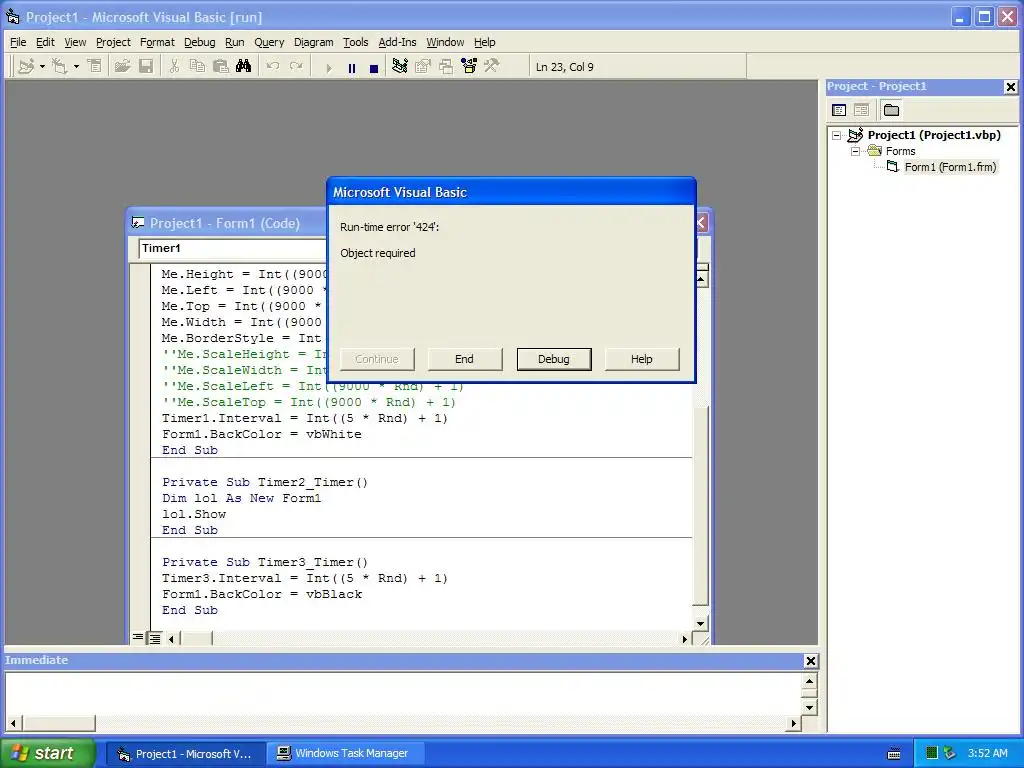The width and height of the screenshot is (1024, 768).
Task: Click the Redo toolbar icon
Action: click(296, 67)
